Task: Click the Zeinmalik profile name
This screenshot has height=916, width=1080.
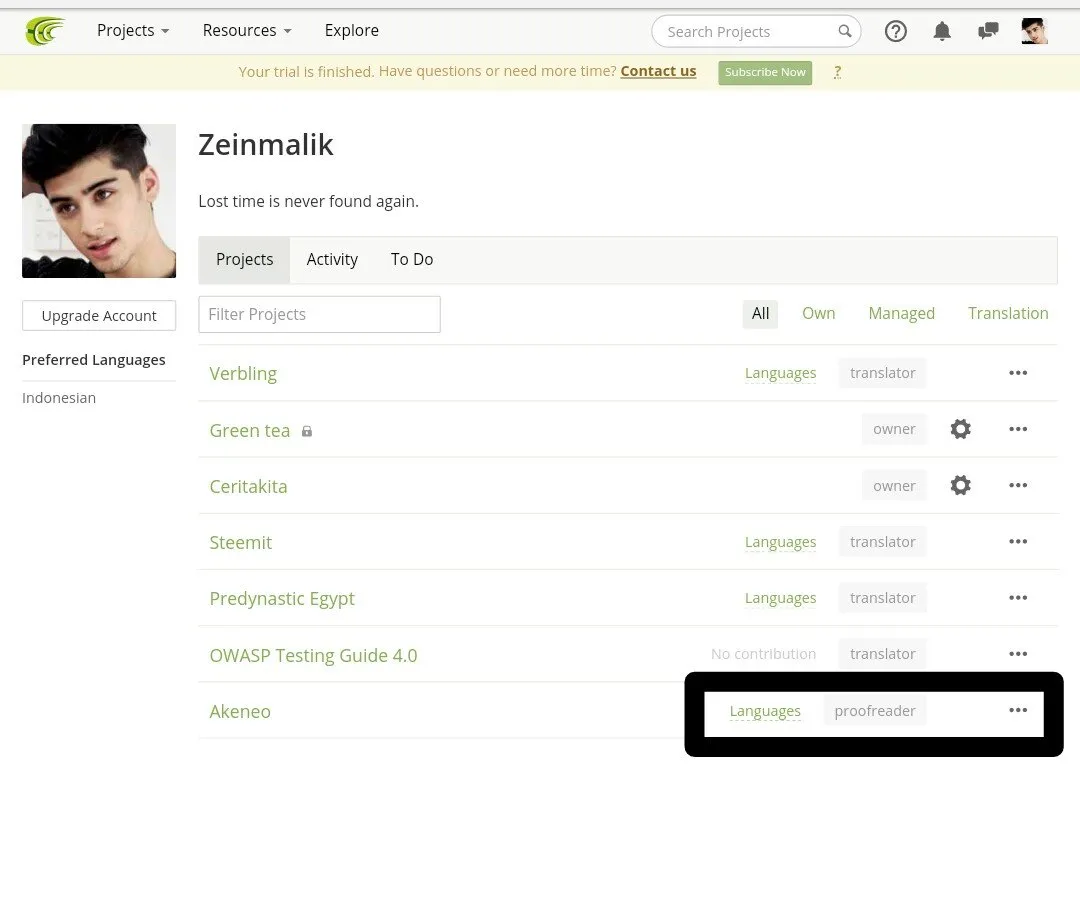Action: point(266,145)
